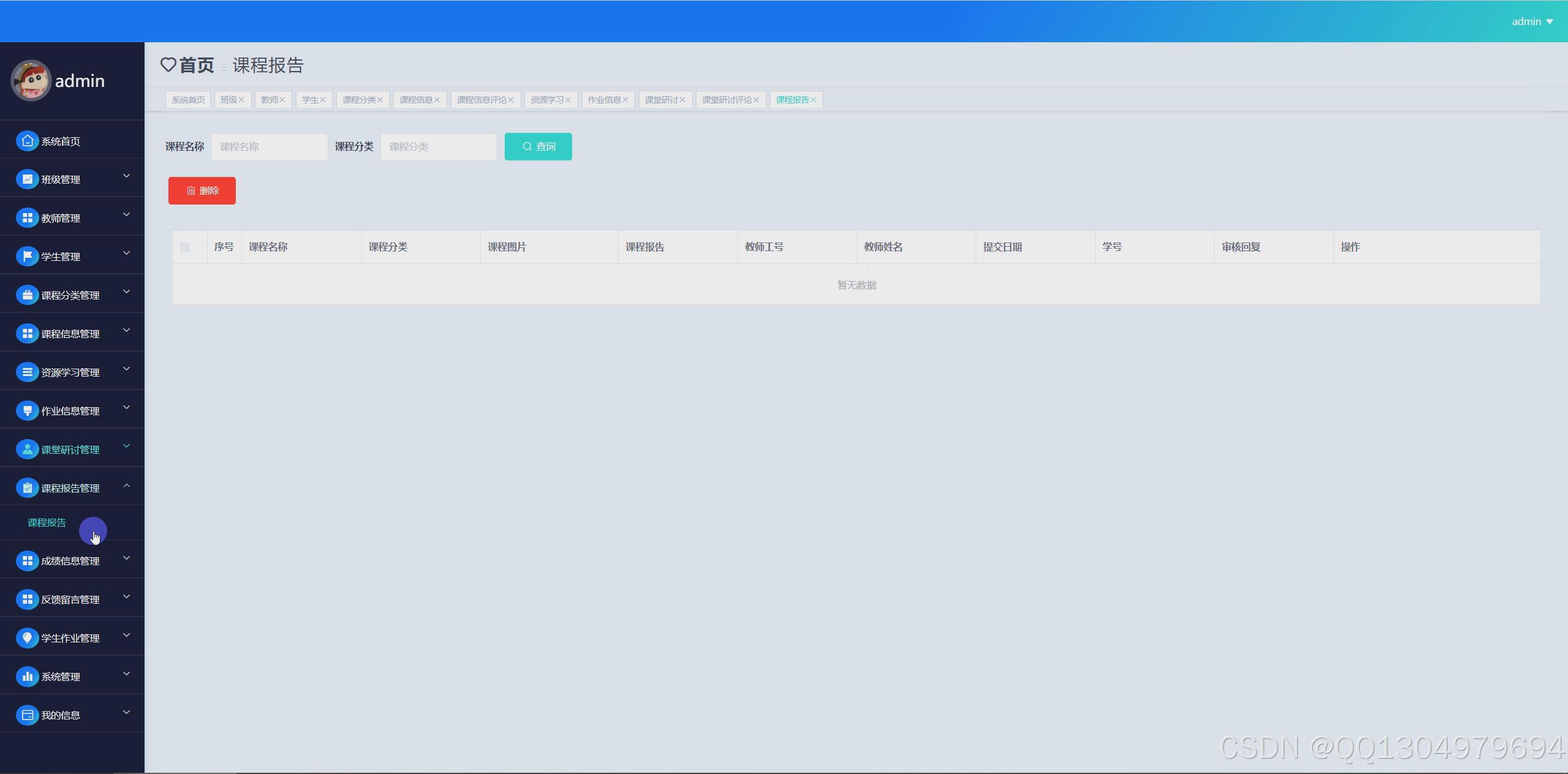This screenshot has width=1568, height=774.
Task: Click the 查询 search button
Action: [x=538, y=146]
